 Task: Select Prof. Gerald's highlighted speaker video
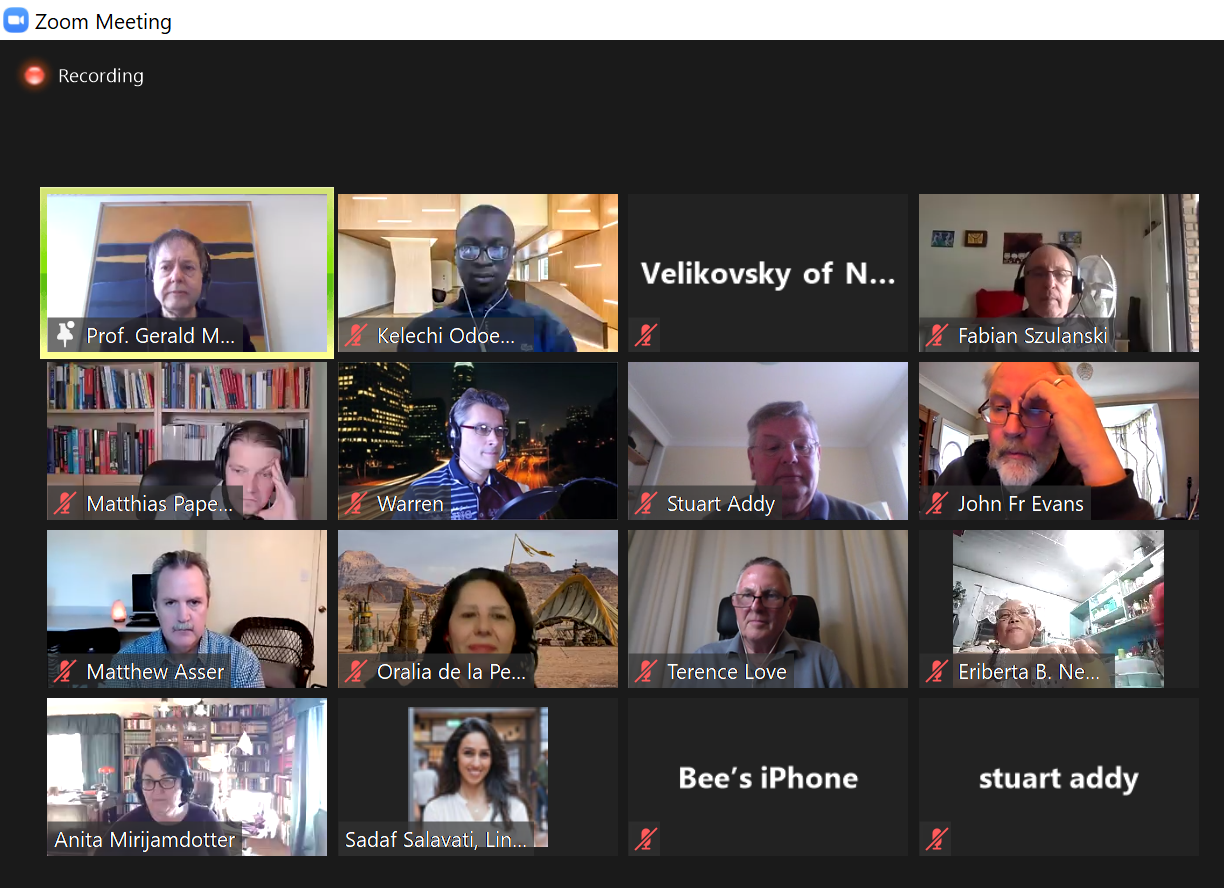pyautogui.click(x=187, y=273)
